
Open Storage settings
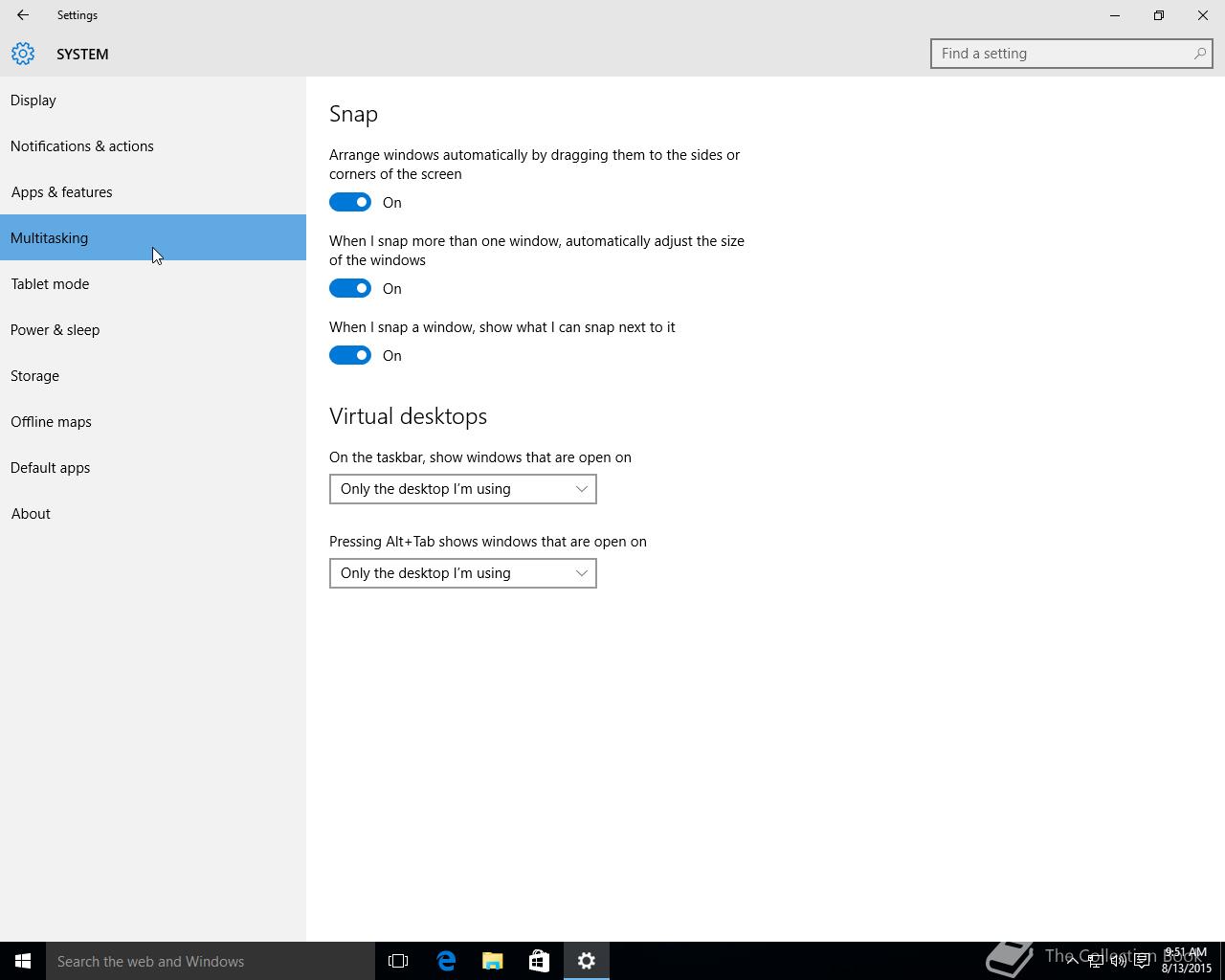pos(153,375)
